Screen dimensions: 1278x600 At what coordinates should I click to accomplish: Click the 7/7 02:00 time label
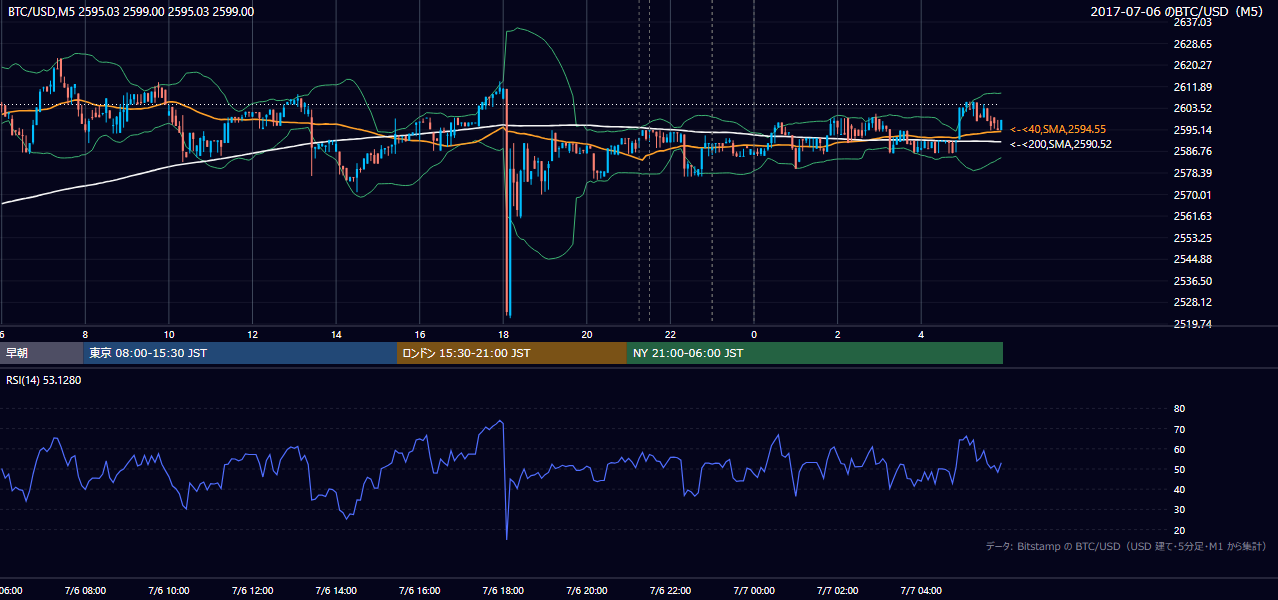838,591
